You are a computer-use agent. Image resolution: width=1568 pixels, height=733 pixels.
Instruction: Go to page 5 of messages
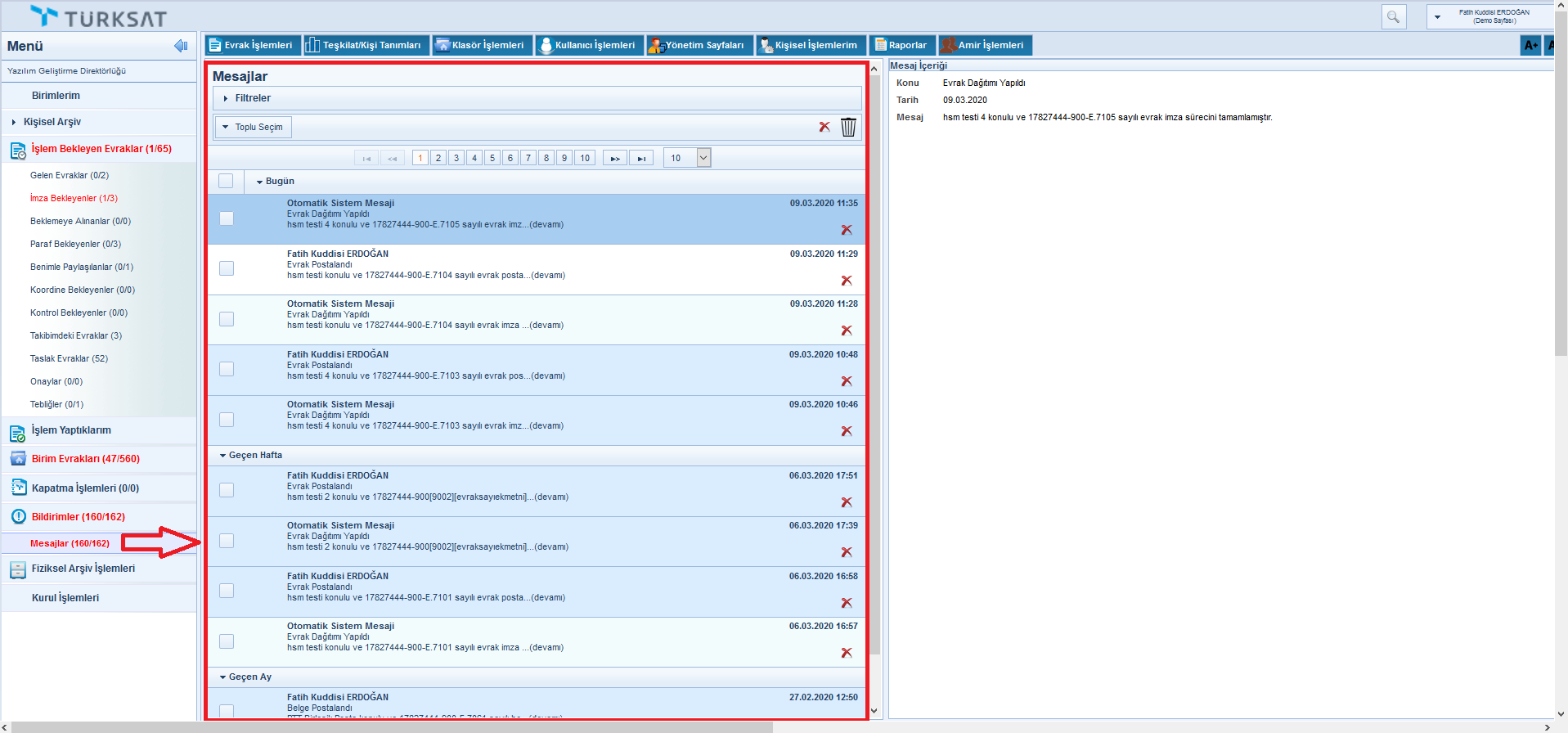[492, 158]
